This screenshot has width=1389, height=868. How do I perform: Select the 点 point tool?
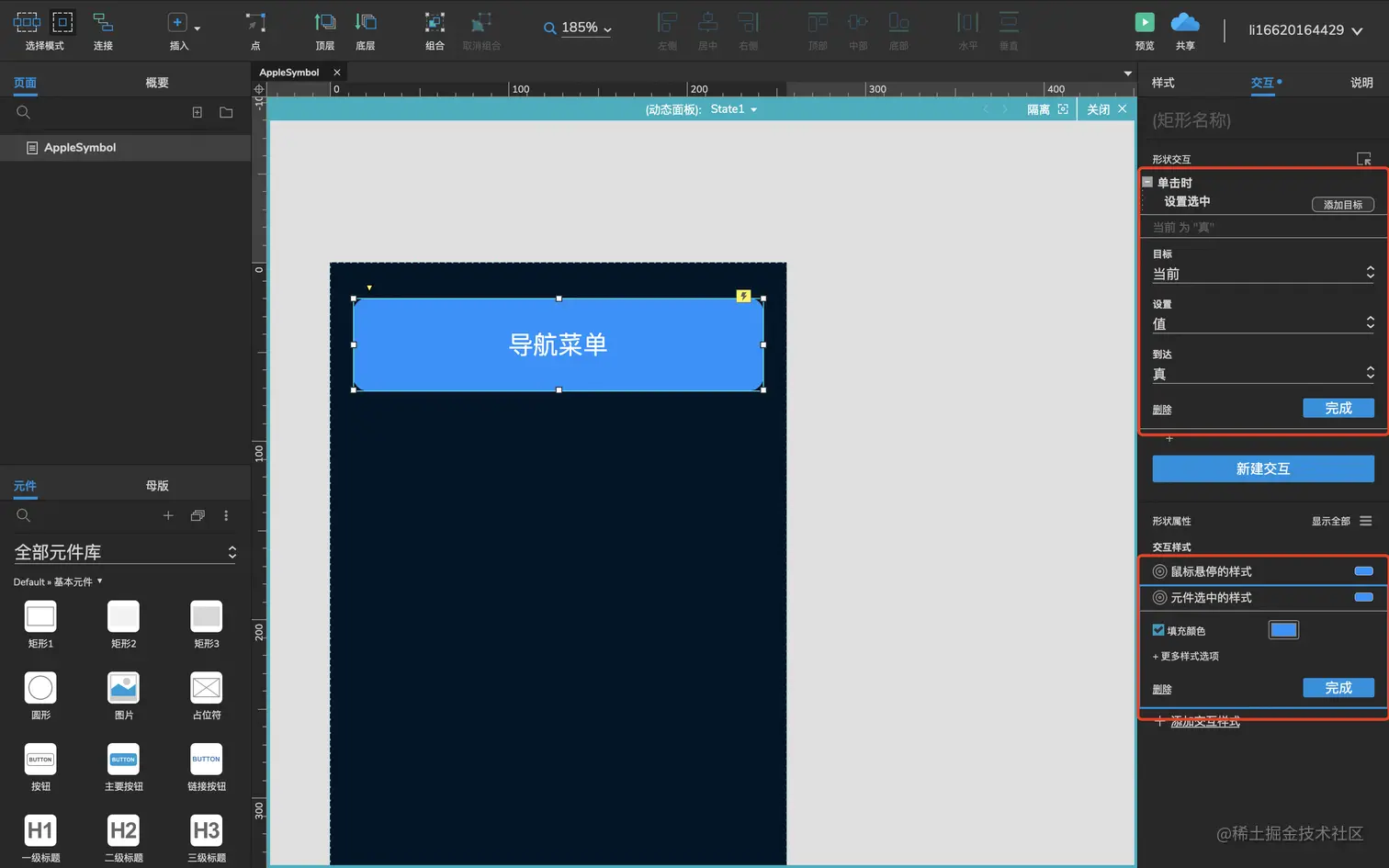coord(255,22)
